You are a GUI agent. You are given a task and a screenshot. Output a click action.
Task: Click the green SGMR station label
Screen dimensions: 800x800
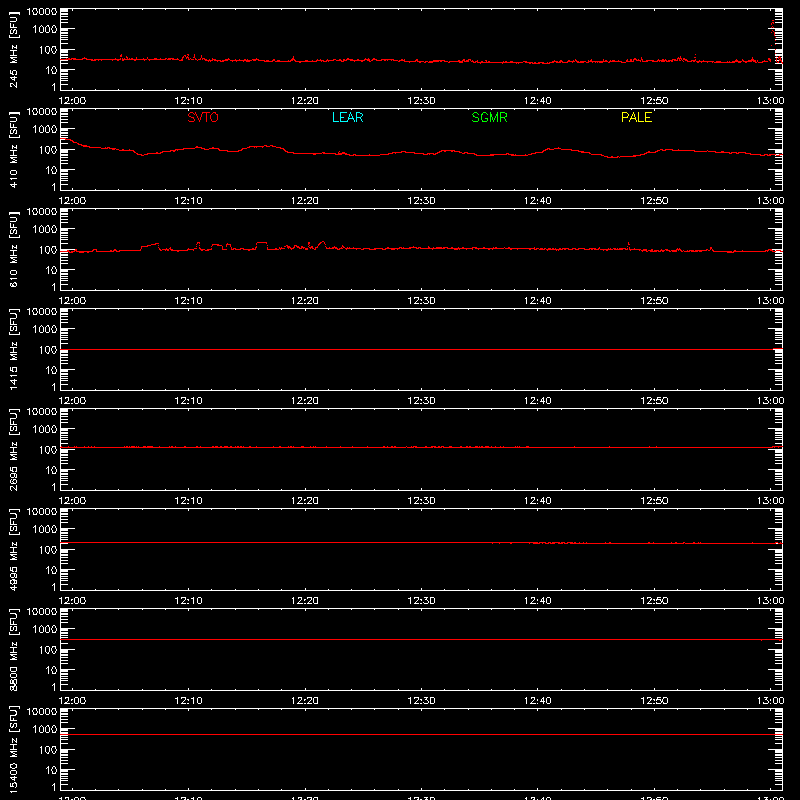489,117
